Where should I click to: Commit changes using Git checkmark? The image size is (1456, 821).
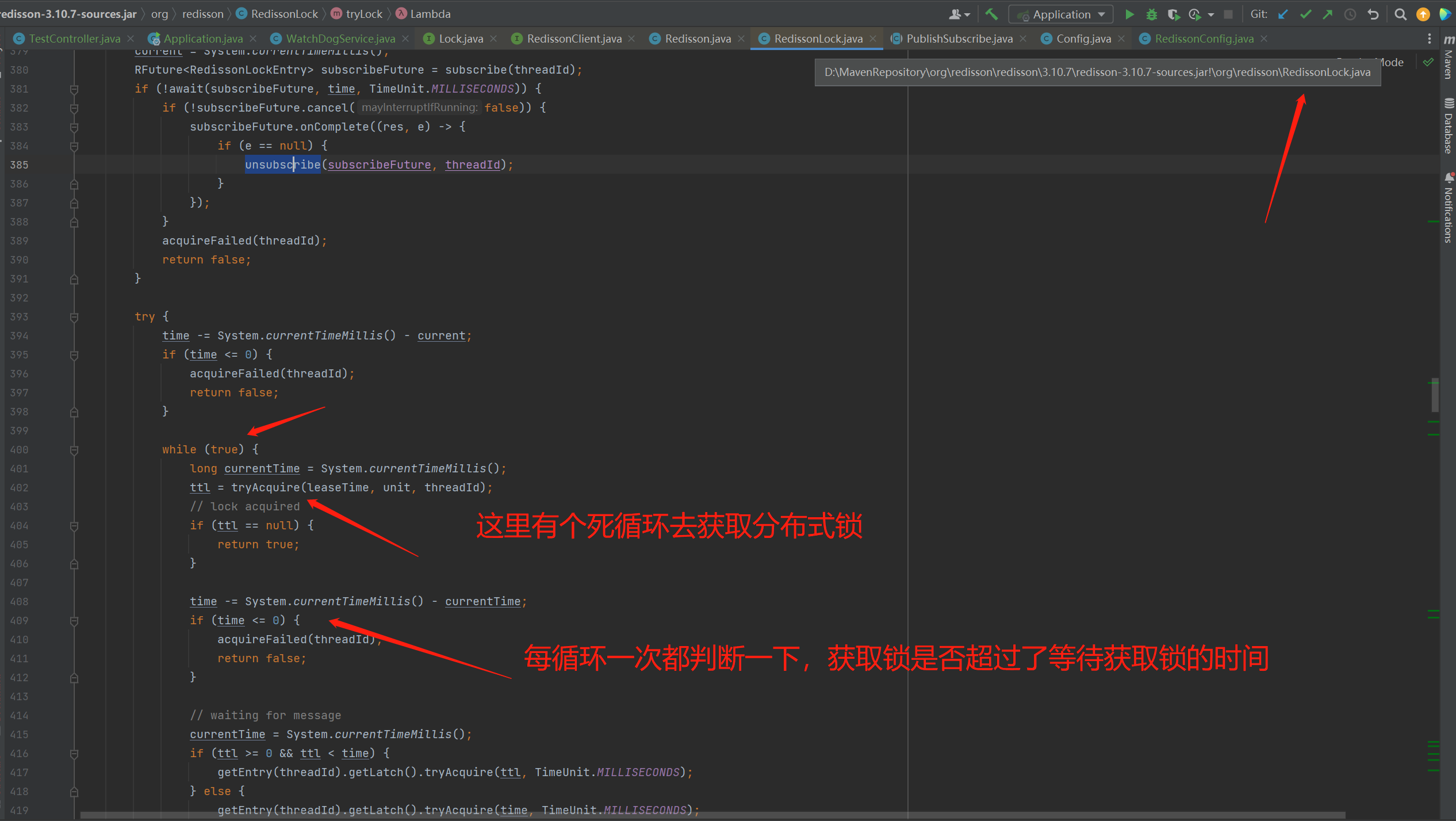[x=1306, y=14]
